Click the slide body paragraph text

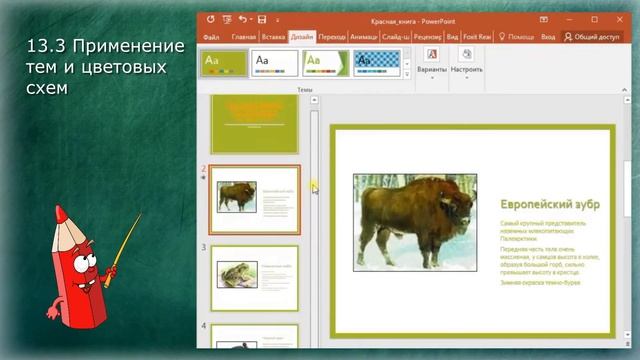point(549,253)
